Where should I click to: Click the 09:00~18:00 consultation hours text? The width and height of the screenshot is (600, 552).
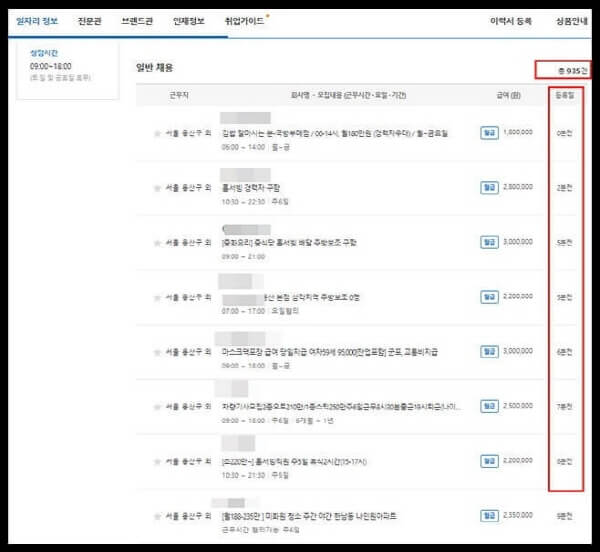click(x=51, y=66)
